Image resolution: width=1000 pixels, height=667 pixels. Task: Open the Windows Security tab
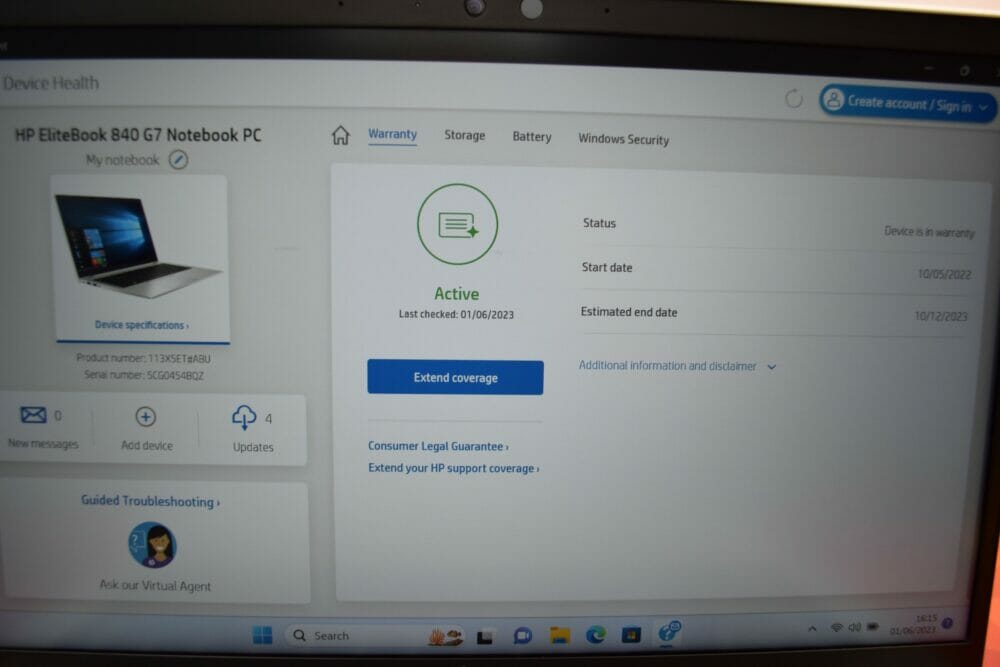coord(623,139)
